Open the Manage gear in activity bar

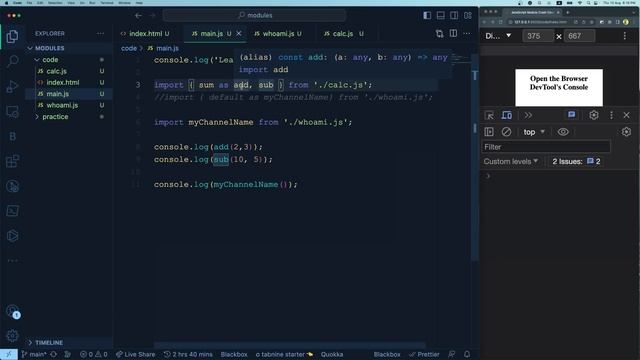[x=12, y=335]
